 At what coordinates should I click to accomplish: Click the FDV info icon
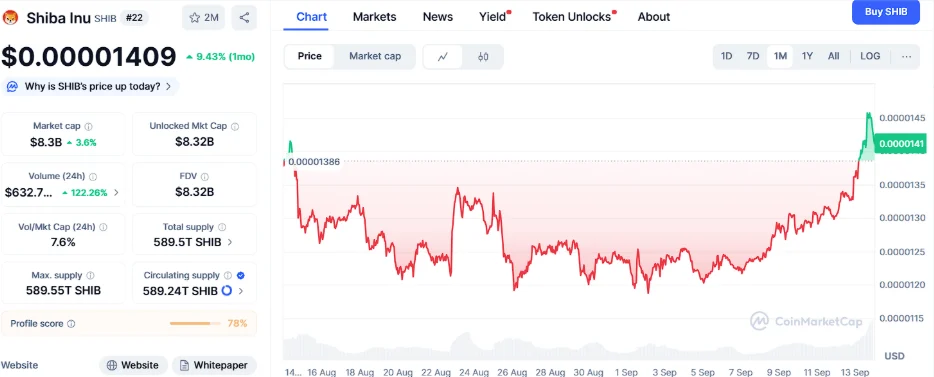[x=205, y=176]
